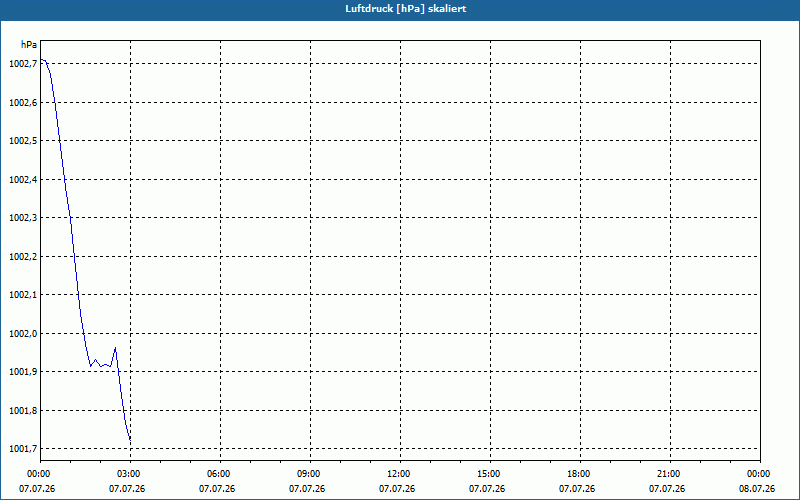800x500 pixels.
Task: Click the start of the blue curve at top
Action: point(41,60)
